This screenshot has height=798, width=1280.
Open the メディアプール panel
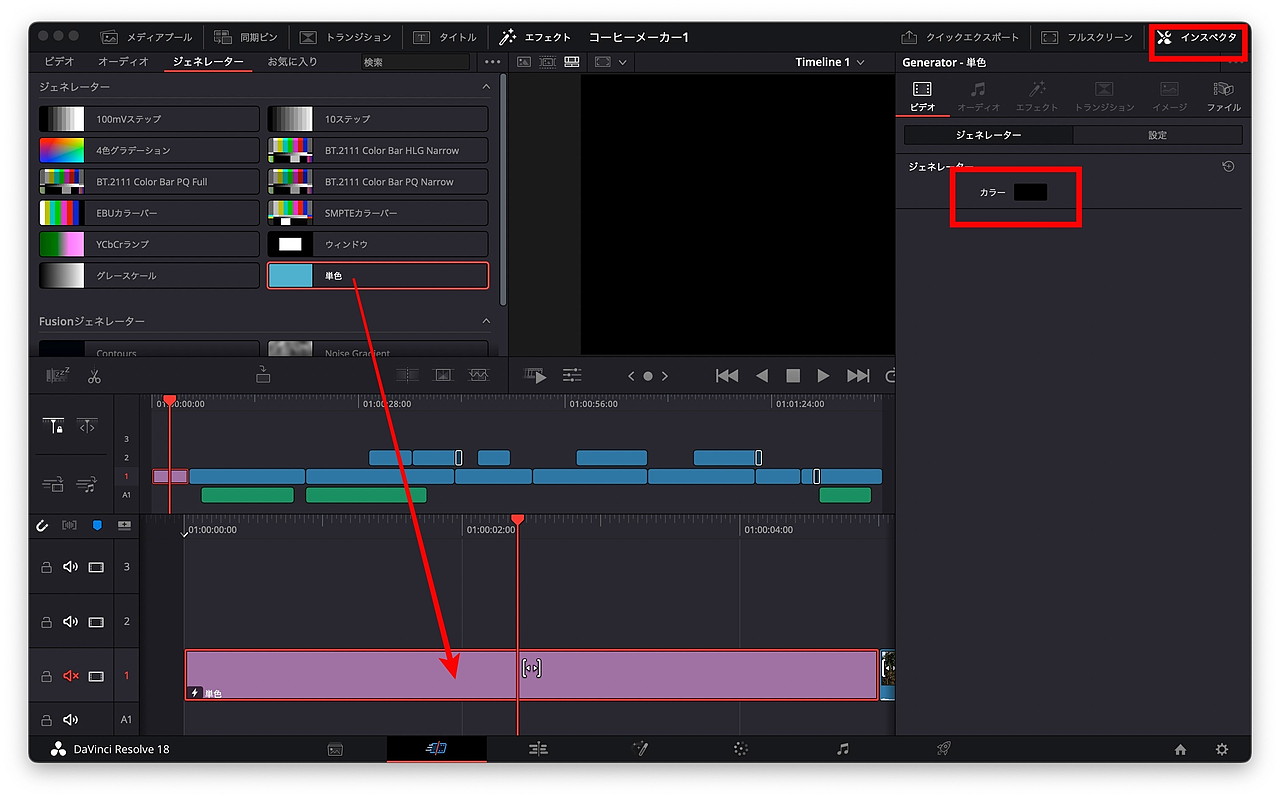(x=147, y=37)
